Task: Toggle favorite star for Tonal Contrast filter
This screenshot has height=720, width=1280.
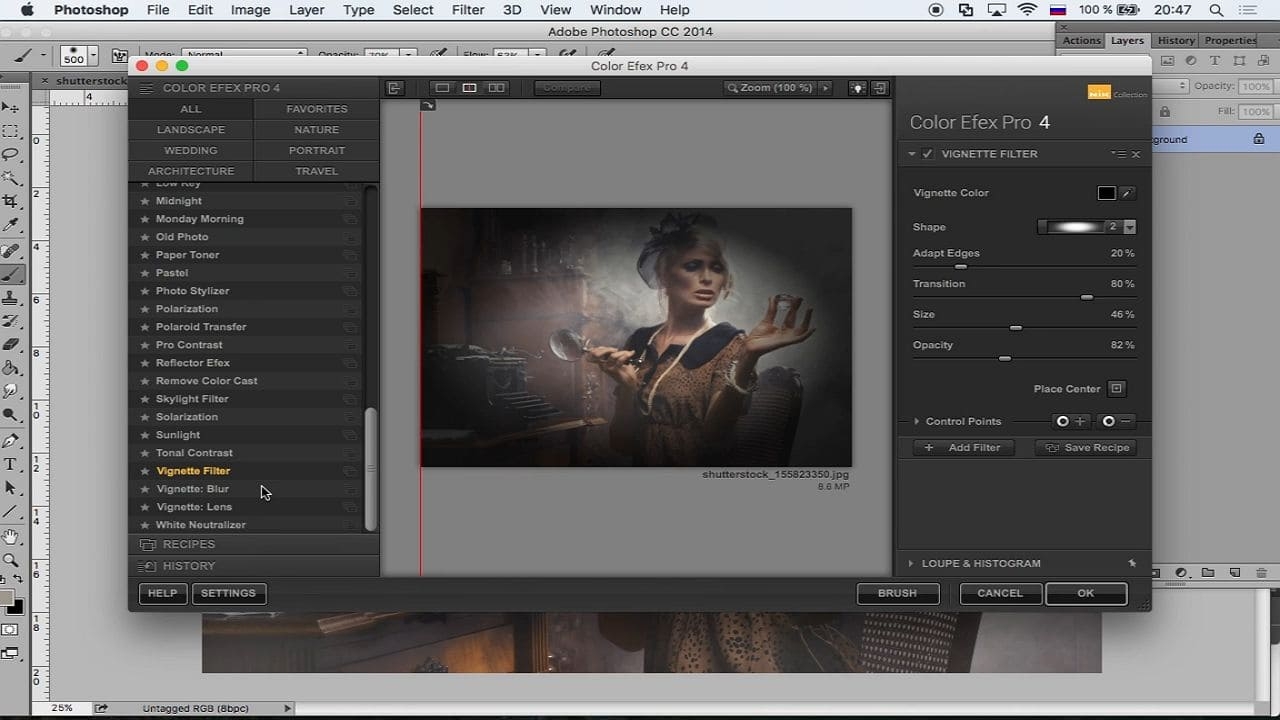Action: pyautogui.click(x=145, y=453)
